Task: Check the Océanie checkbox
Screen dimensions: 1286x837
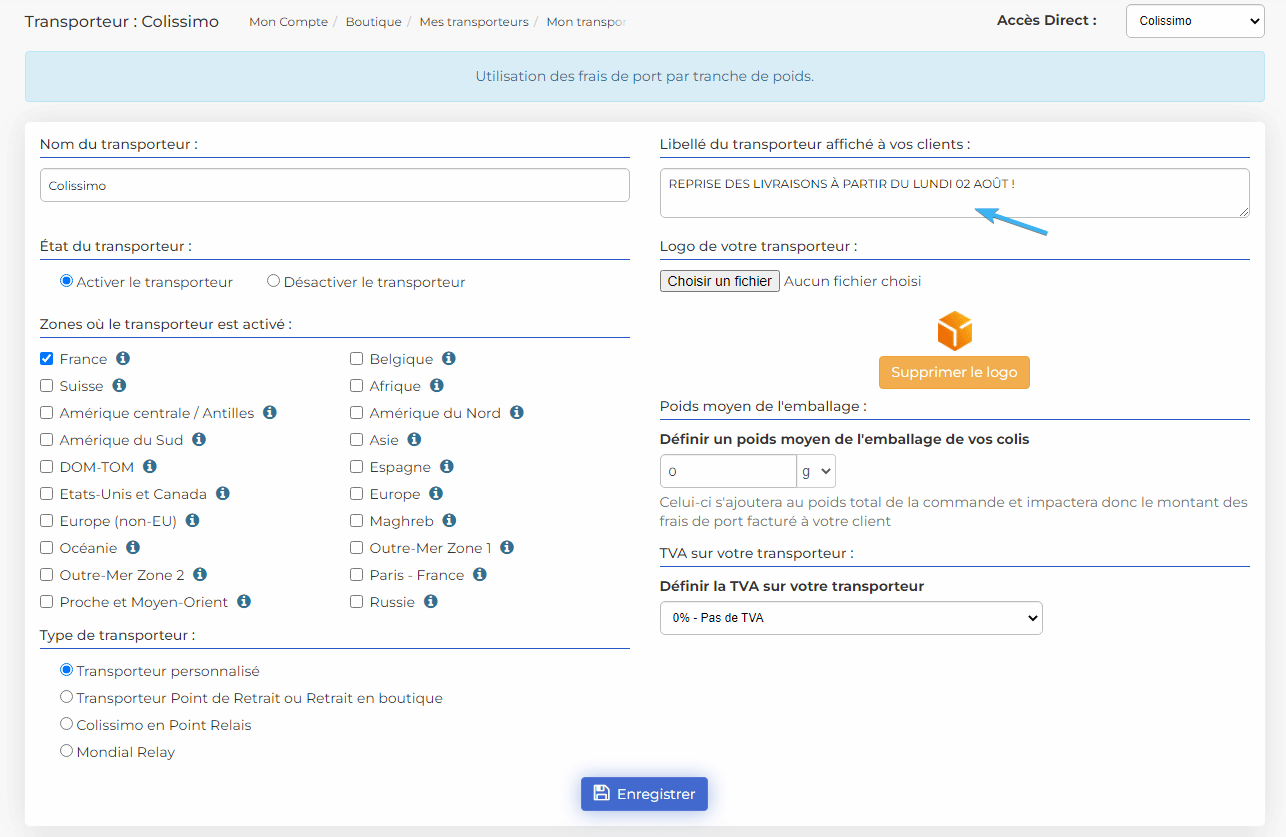Action: click(x=47, y=547)
